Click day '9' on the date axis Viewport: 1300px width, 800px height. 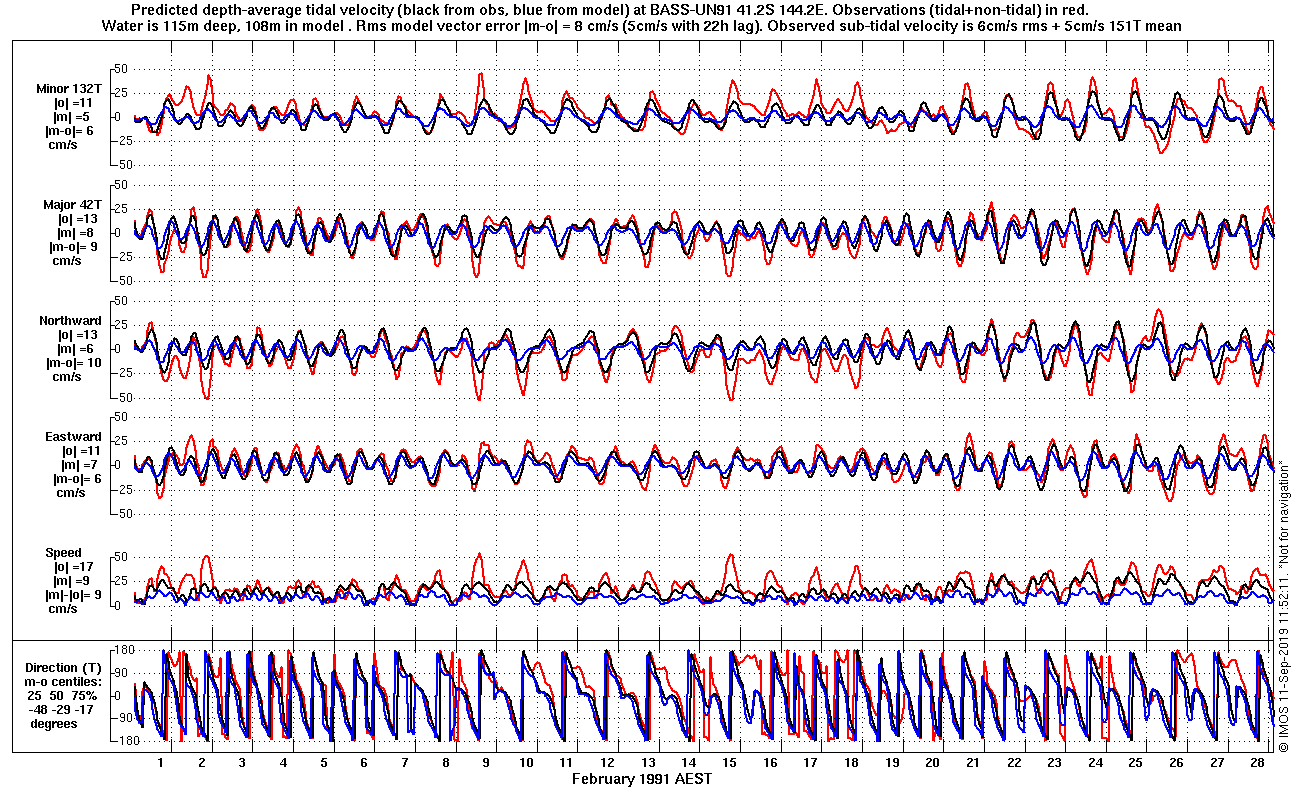(485, 762)
